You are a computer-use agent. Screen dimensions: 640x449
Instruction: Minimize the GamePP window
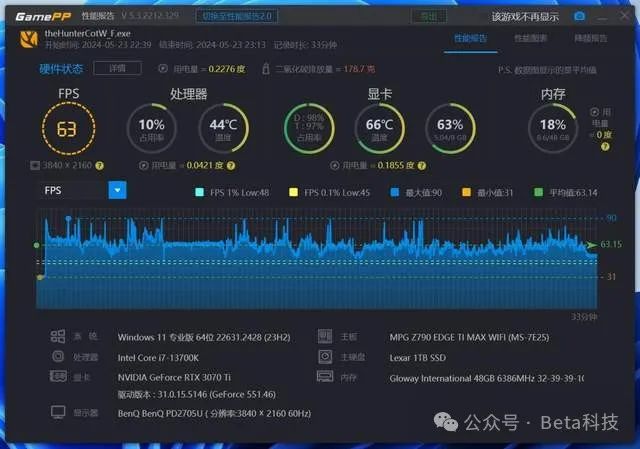coord(602,17)
